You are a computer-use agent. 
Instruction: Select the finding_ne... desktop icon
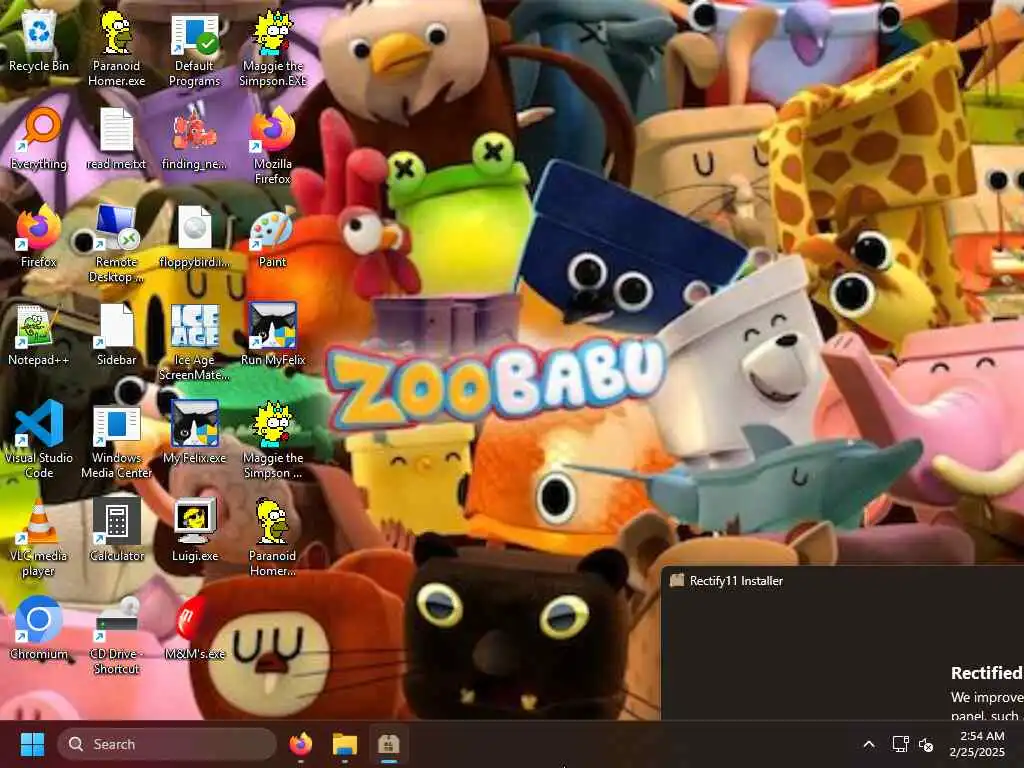[194, 138]
